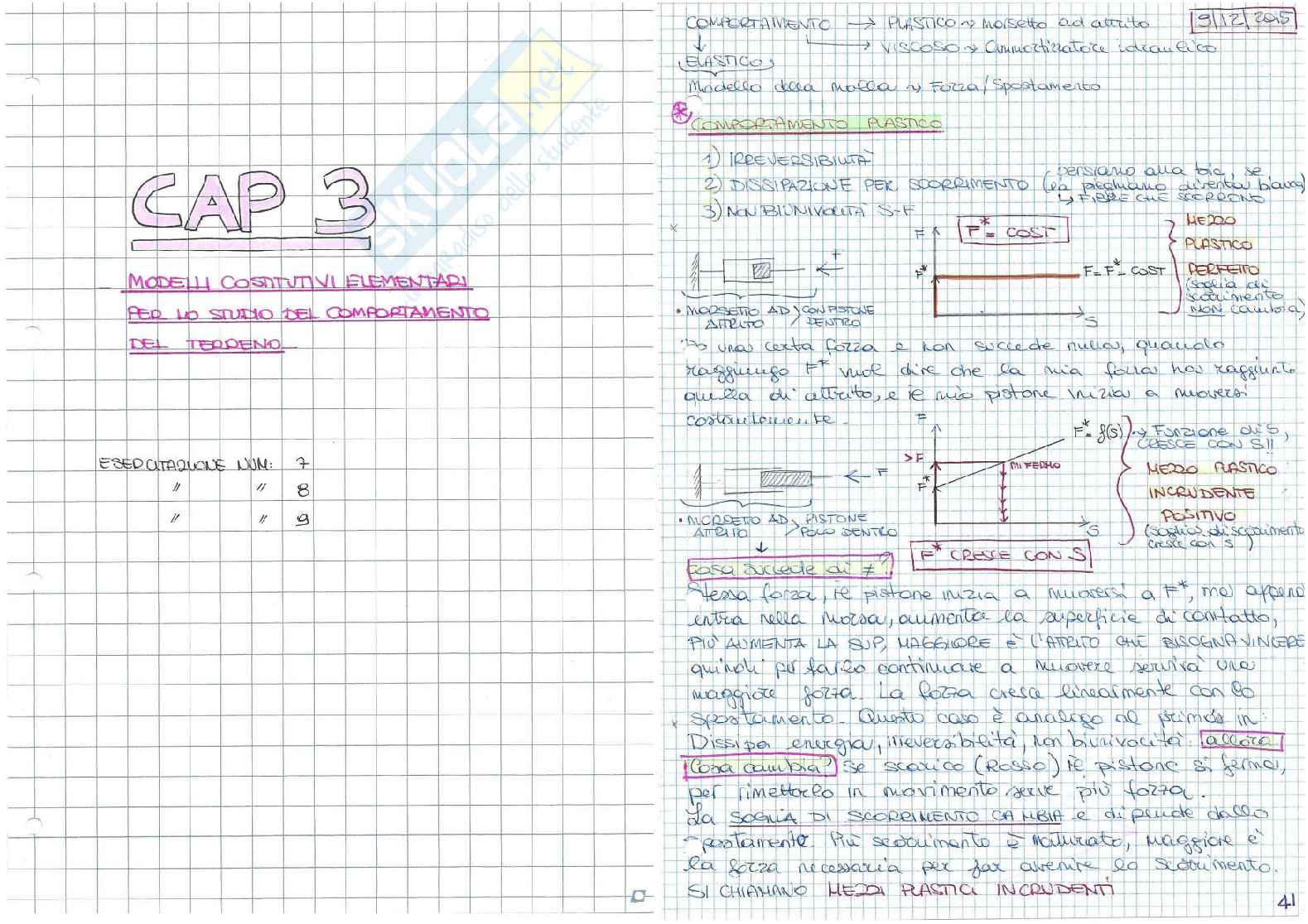The height and width of the screenshot is (924, 1308).
Task: Click exercise number 9 in the list
Action: click(302, 519)
